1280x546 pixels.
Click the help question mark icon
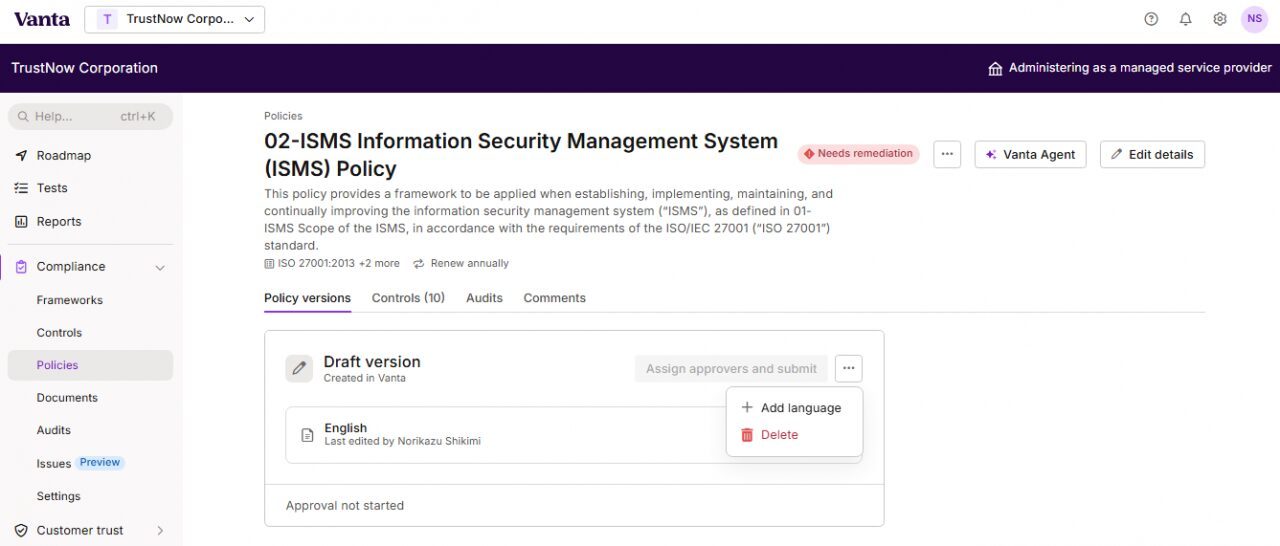coord(1151,19)
